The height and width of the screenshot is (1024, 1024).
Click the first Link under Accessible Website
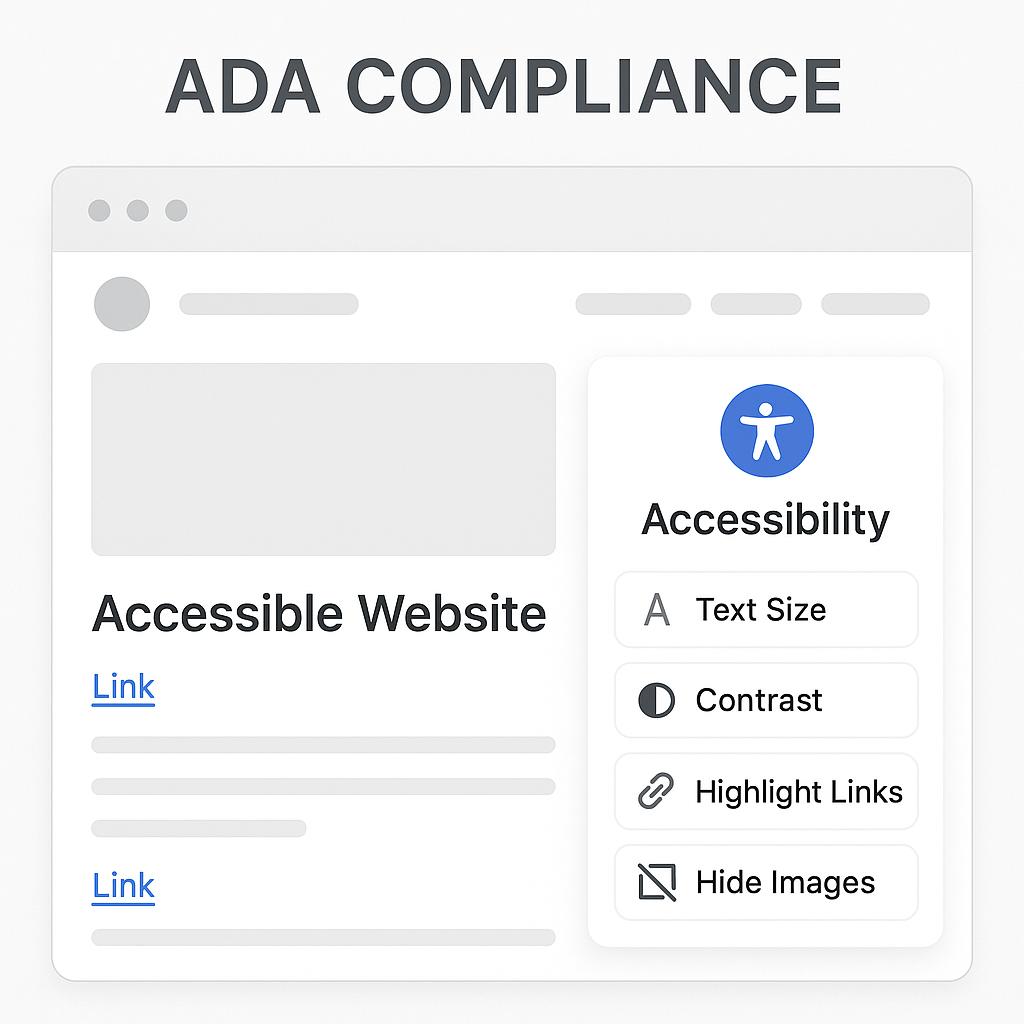(123, 688)
